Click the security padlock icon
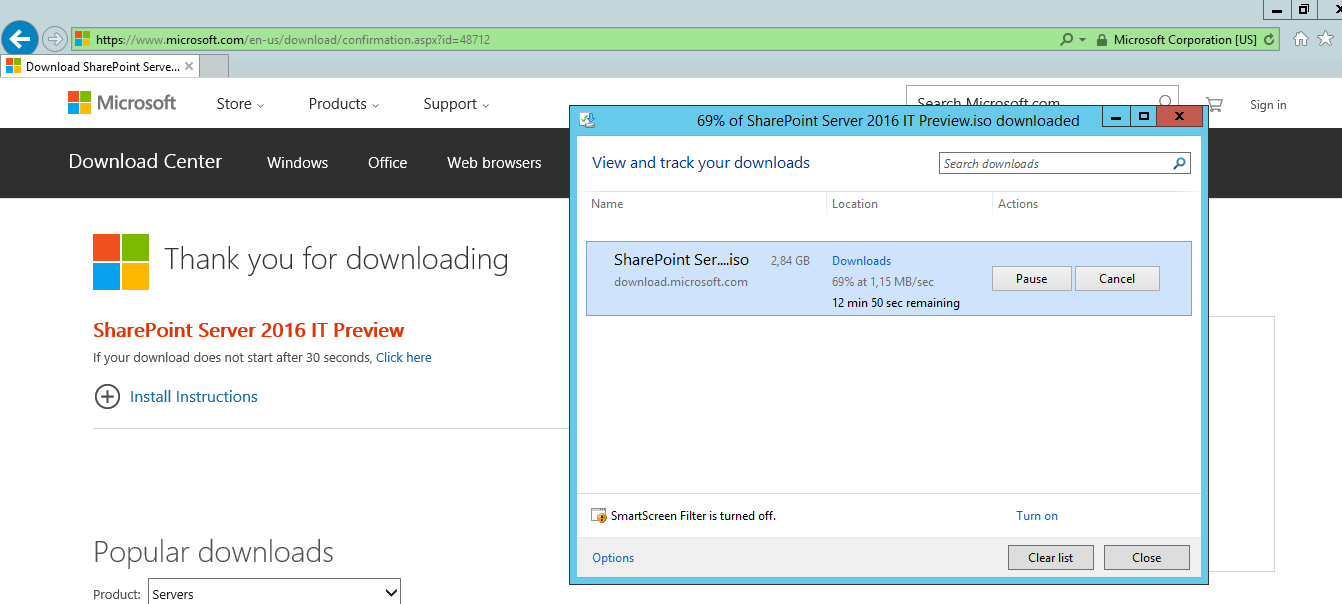 point(1102,40)
